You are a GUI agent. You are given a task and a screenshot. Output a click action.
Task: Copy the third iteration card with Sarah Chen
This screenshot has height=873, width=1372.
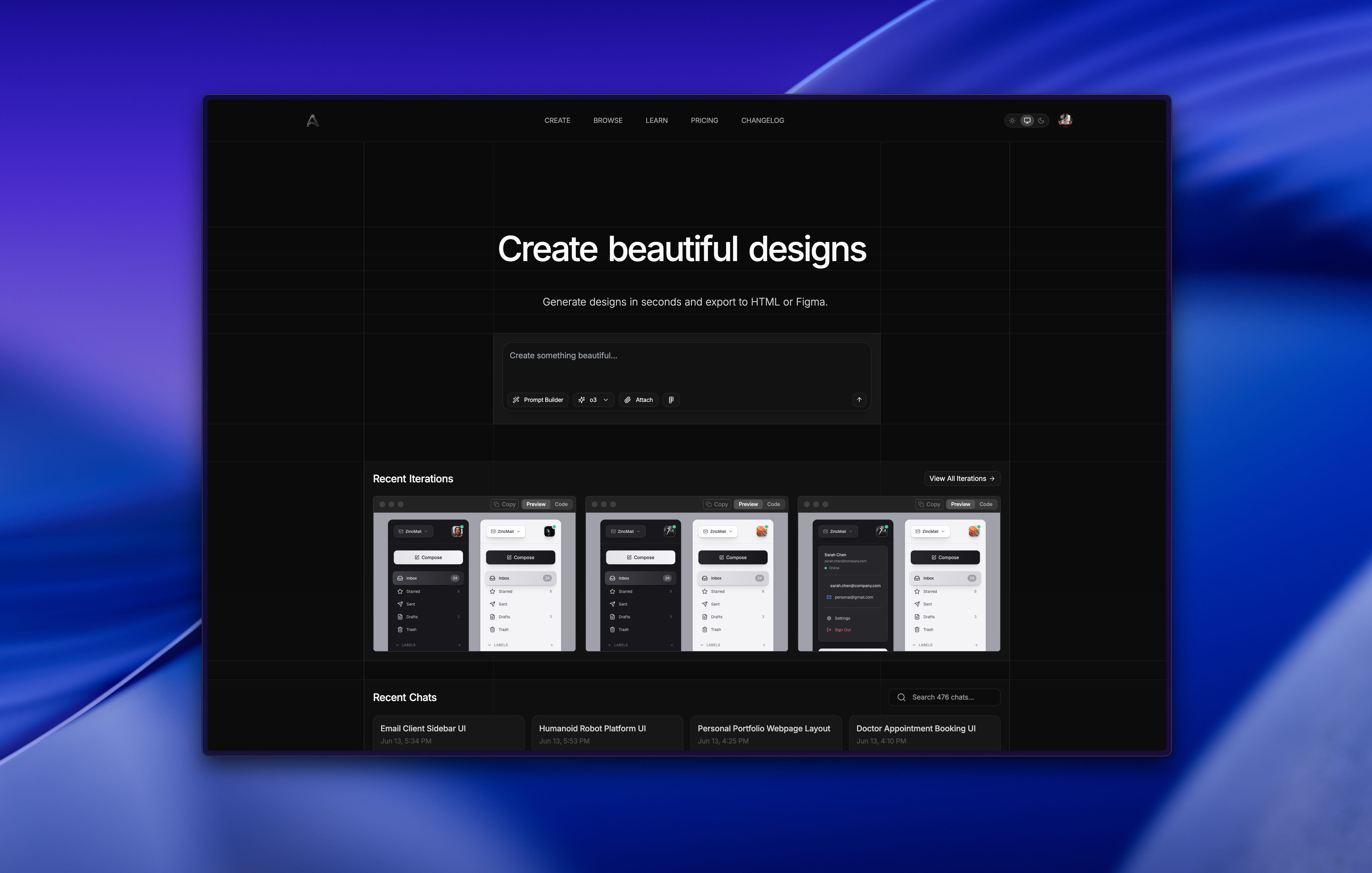pos(929,504)
